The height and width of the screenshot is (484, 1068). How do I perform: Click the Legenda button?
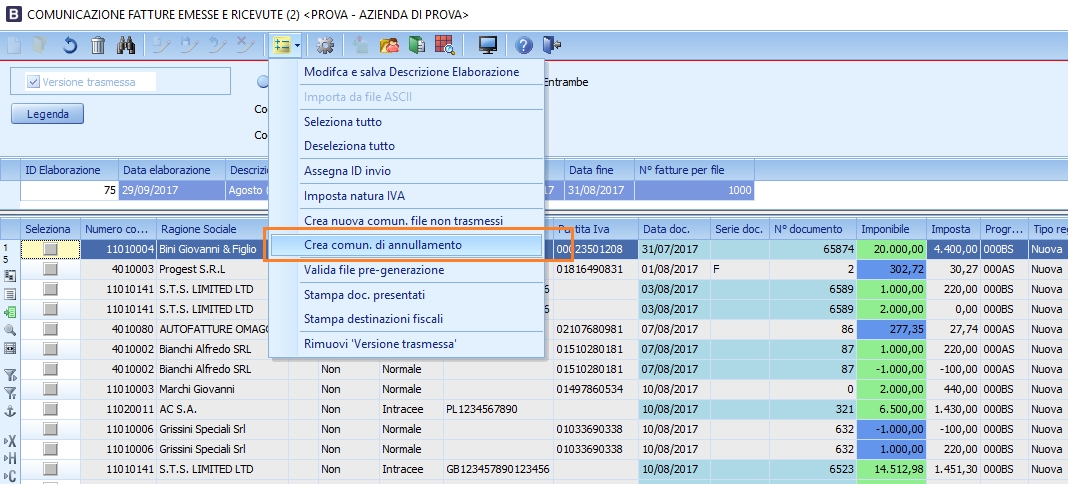tap(48, 114)
